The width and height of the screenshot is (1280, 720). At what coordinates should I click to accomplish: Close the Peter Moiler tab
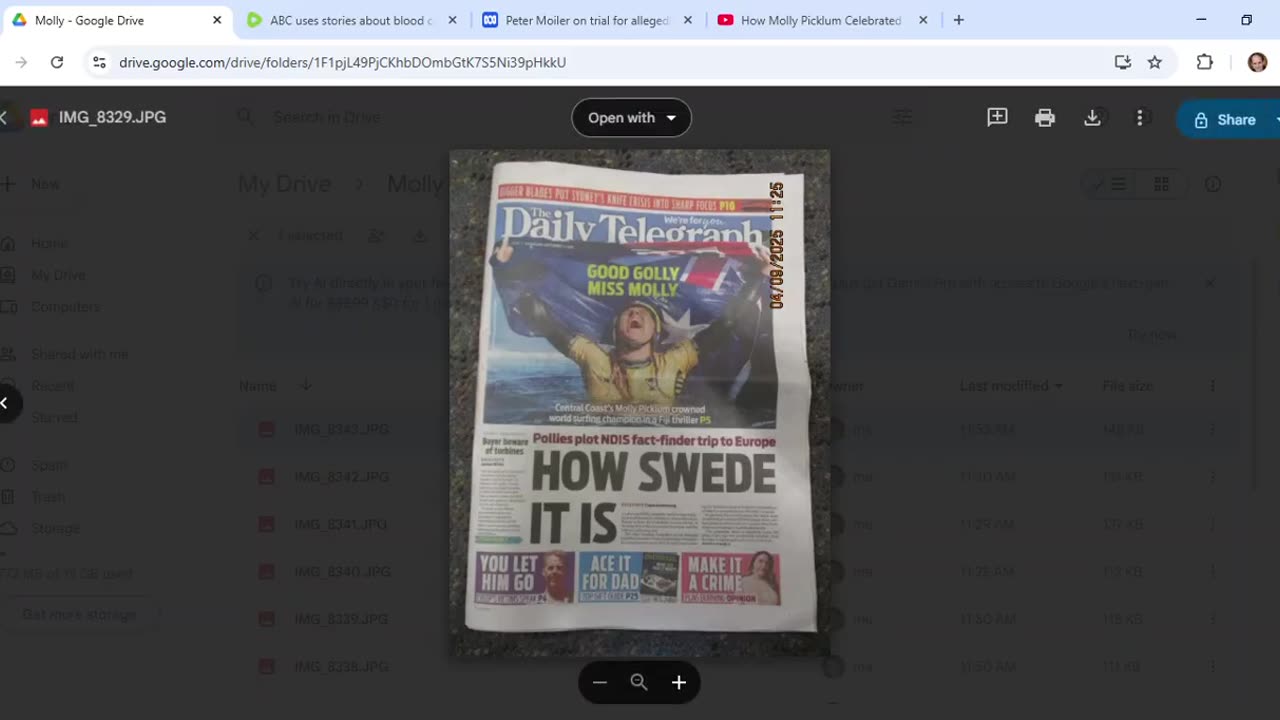pos(688,20)
